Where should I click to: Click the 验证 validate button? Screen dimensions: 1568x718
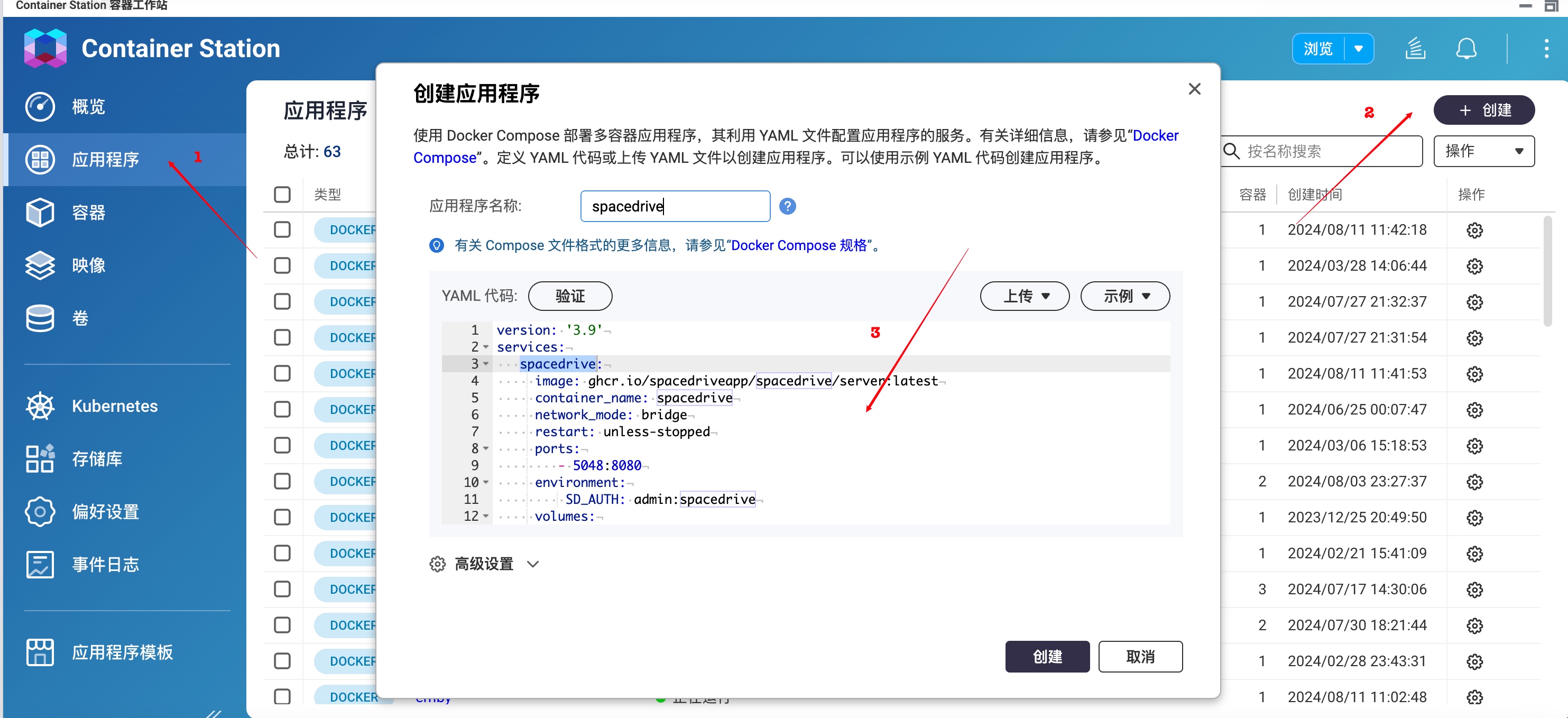coord(570,296)
